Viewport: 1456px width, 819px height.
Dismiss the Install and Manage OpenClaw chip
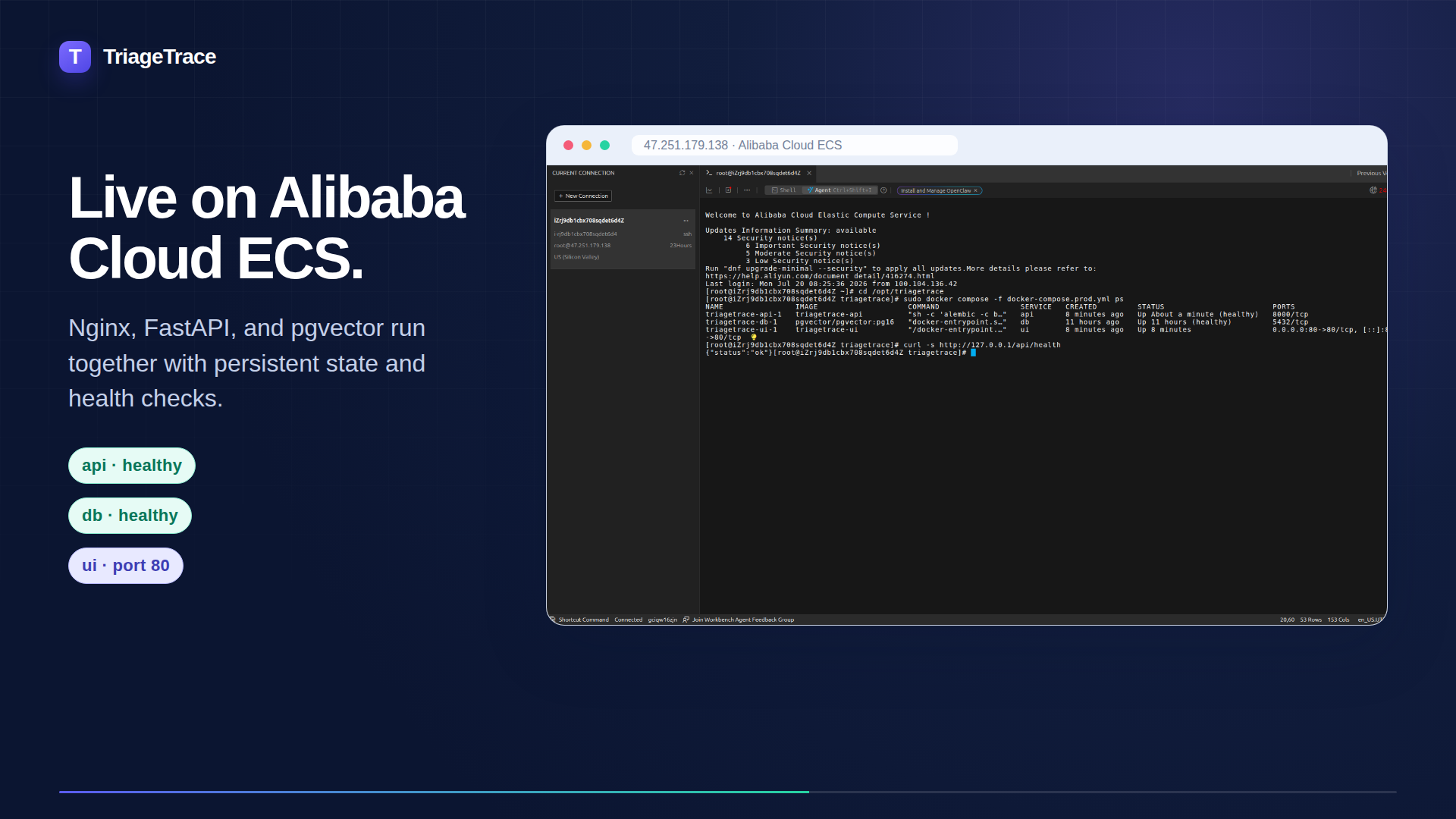tap(976, 191)
